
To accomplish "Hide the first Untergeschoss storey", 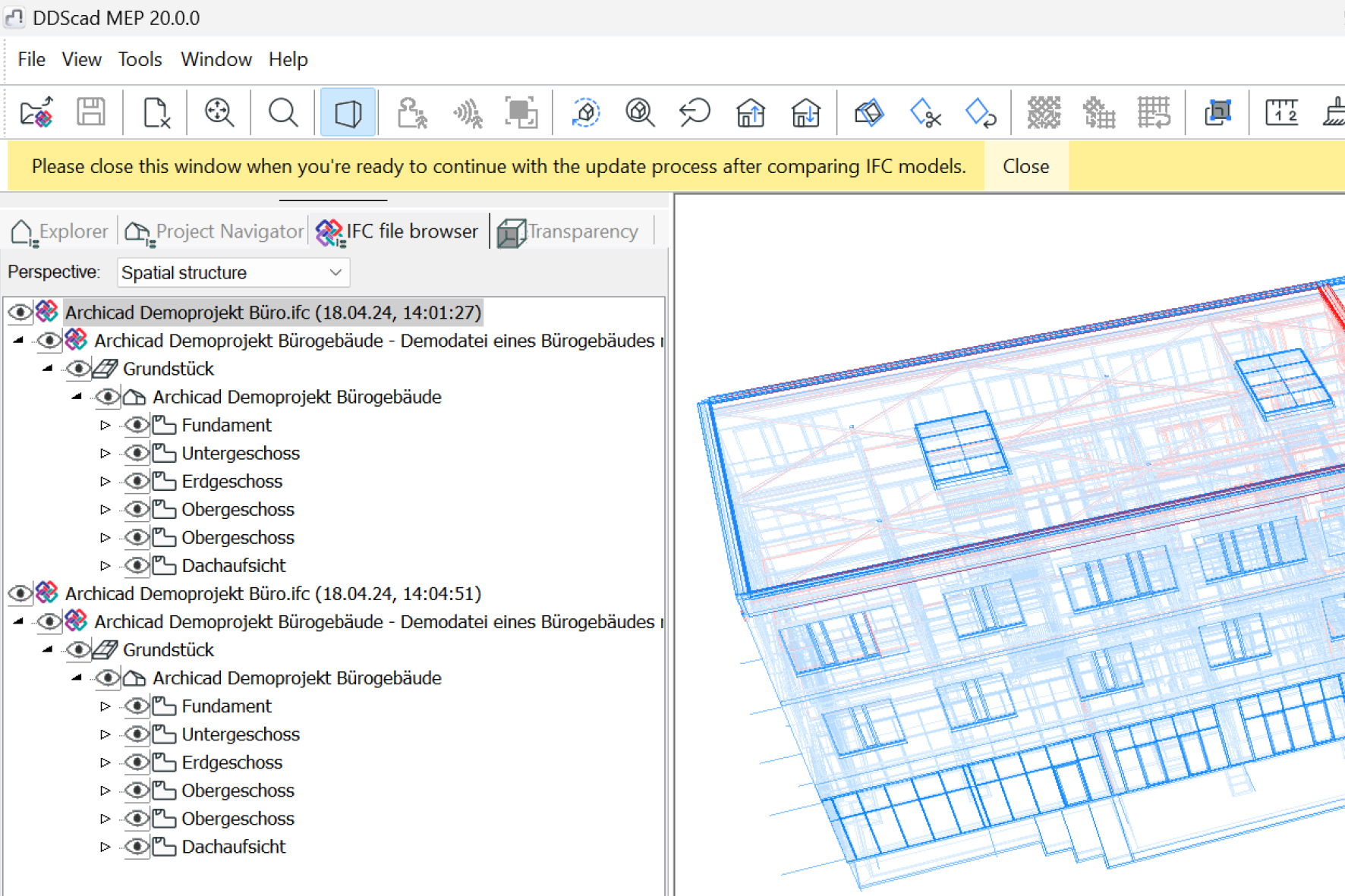I will click(137, 453).
